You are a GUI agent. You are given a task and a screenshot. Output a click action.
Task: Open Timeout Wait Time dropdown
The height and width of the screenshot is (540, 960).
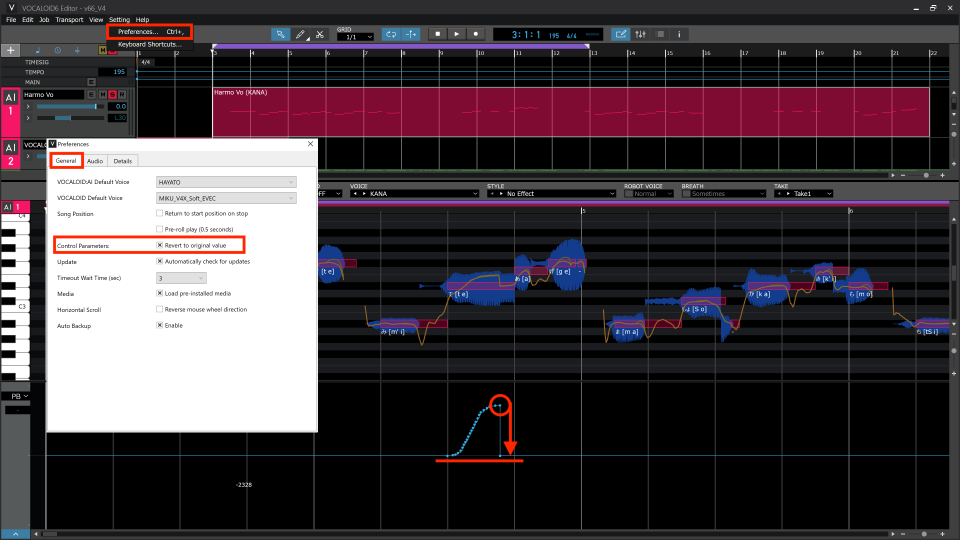click(181, 278)
